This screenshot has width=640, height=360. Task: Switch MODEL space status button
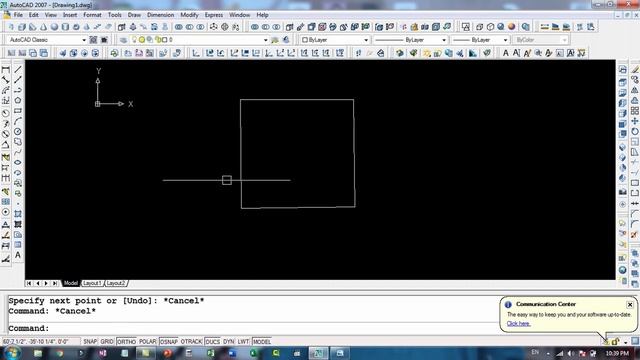click(x=262, y=342)
